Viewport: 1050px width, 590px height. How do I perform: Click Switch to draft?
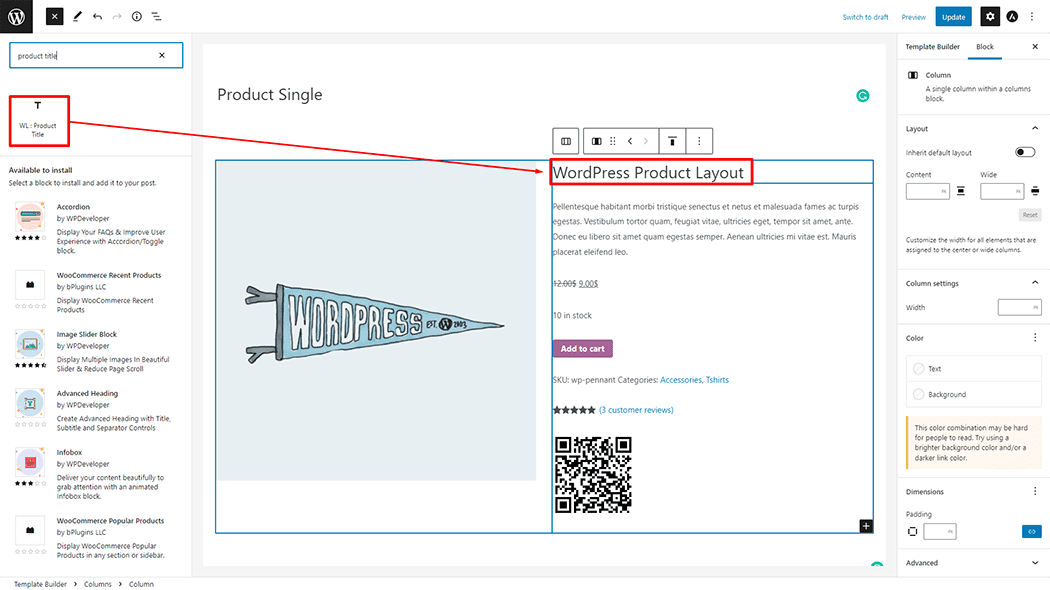tap(865, 17)
